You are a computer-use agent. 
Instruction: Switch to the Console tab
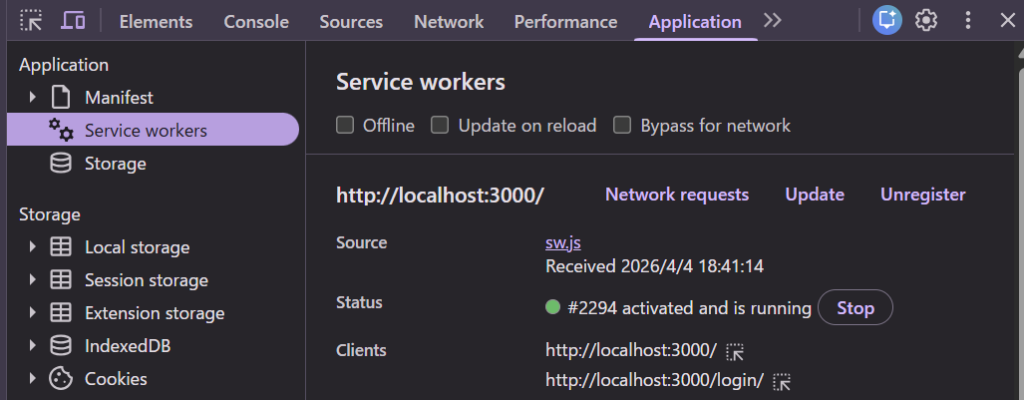pyautogui.click(x=256, y=21)
